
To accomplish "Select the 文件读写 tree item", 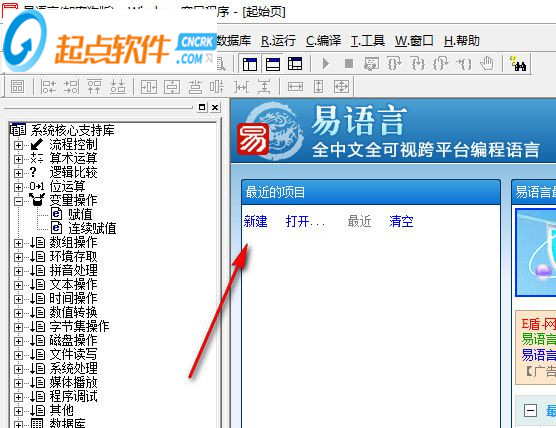I will click(73, 355).
